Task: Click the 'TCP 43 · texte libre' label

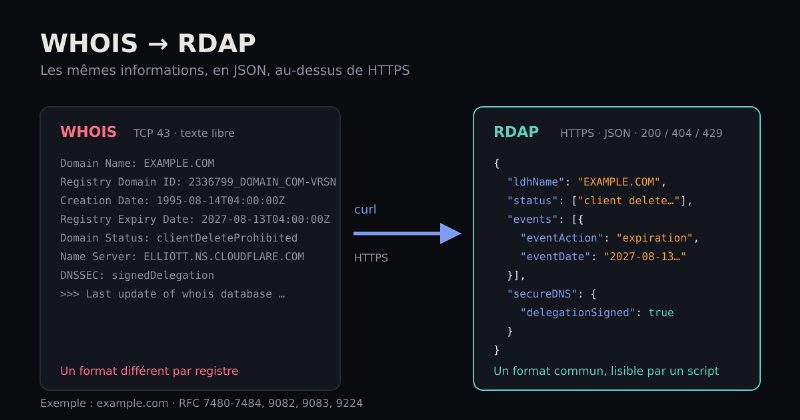Action: point(184,133)
